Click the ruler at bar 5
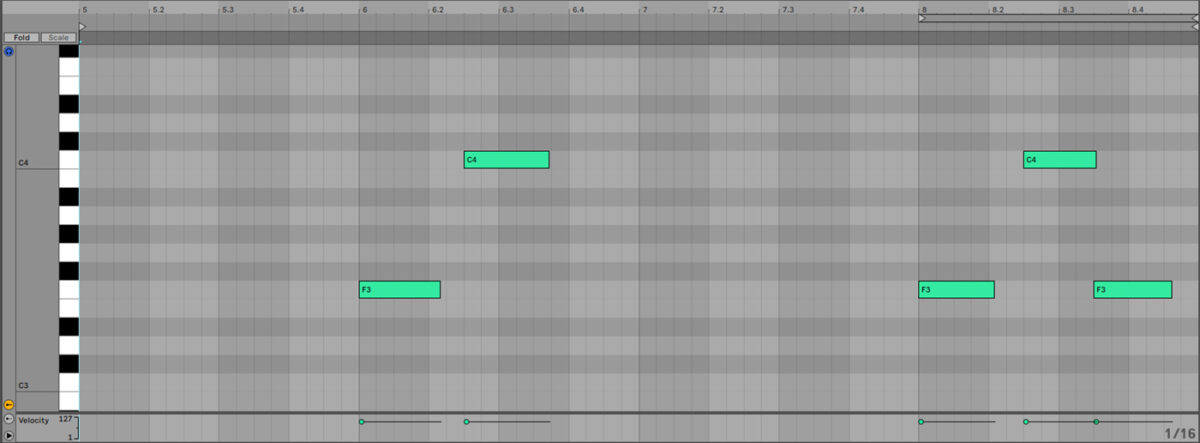Image resolution: width=1200 pixels, height=443 pixels. 85,10
